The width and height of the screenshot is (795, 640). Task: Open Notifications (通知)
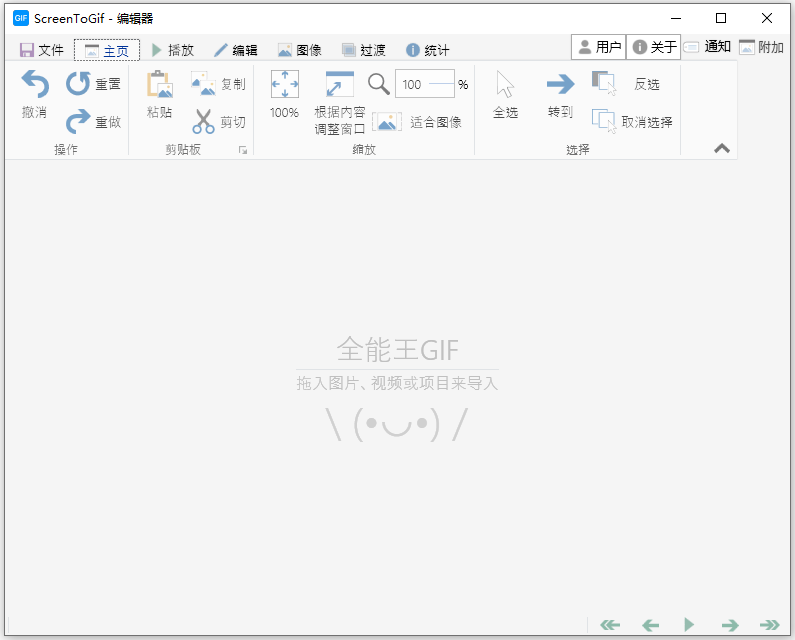coord(707,47)
